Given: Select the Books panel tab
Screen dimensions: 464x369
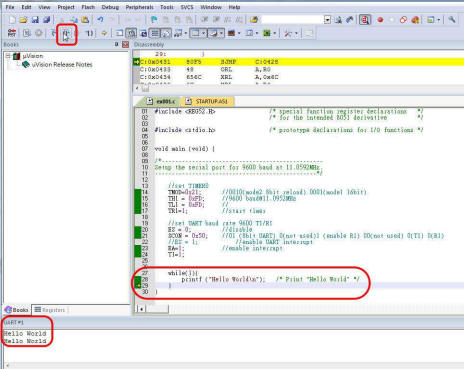Looking at the screenshot, I should coord(17,310).
